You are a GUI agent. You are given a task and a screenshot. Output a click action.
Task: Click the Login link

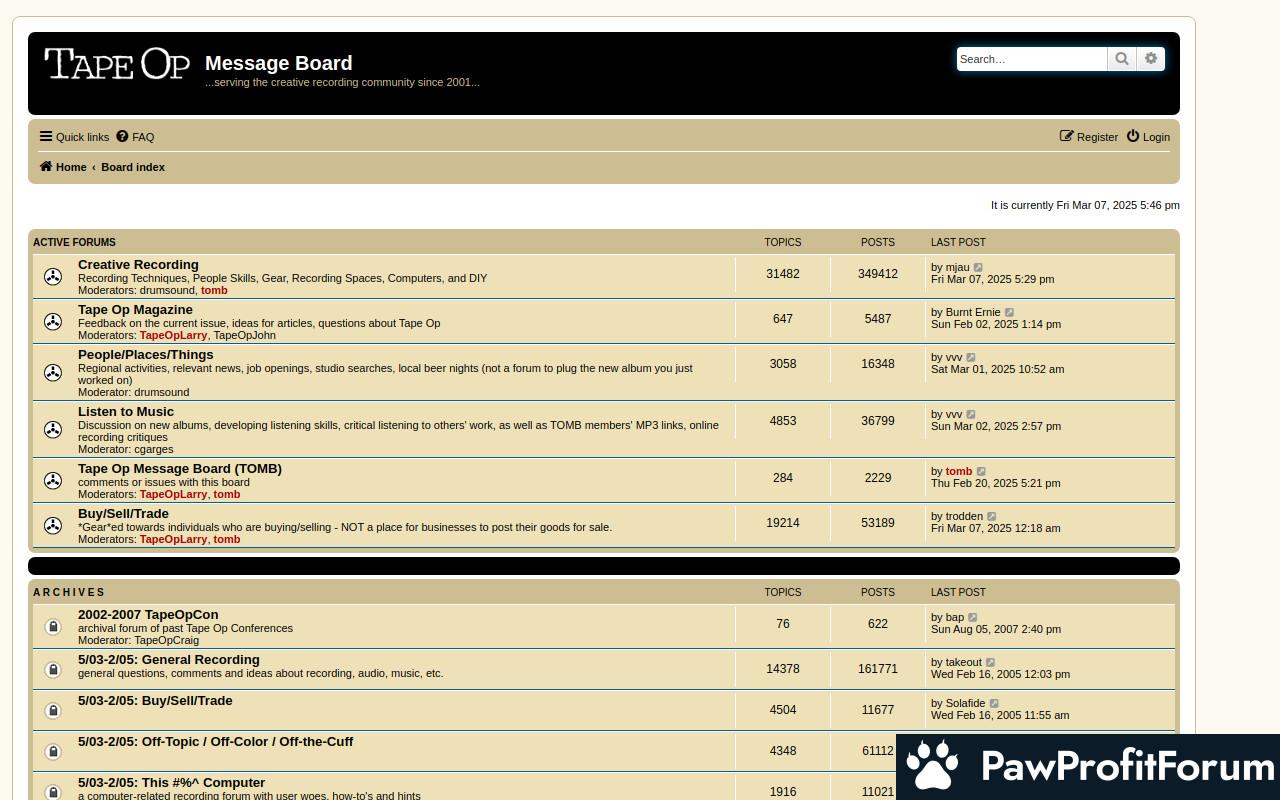tap(1148, 137)
